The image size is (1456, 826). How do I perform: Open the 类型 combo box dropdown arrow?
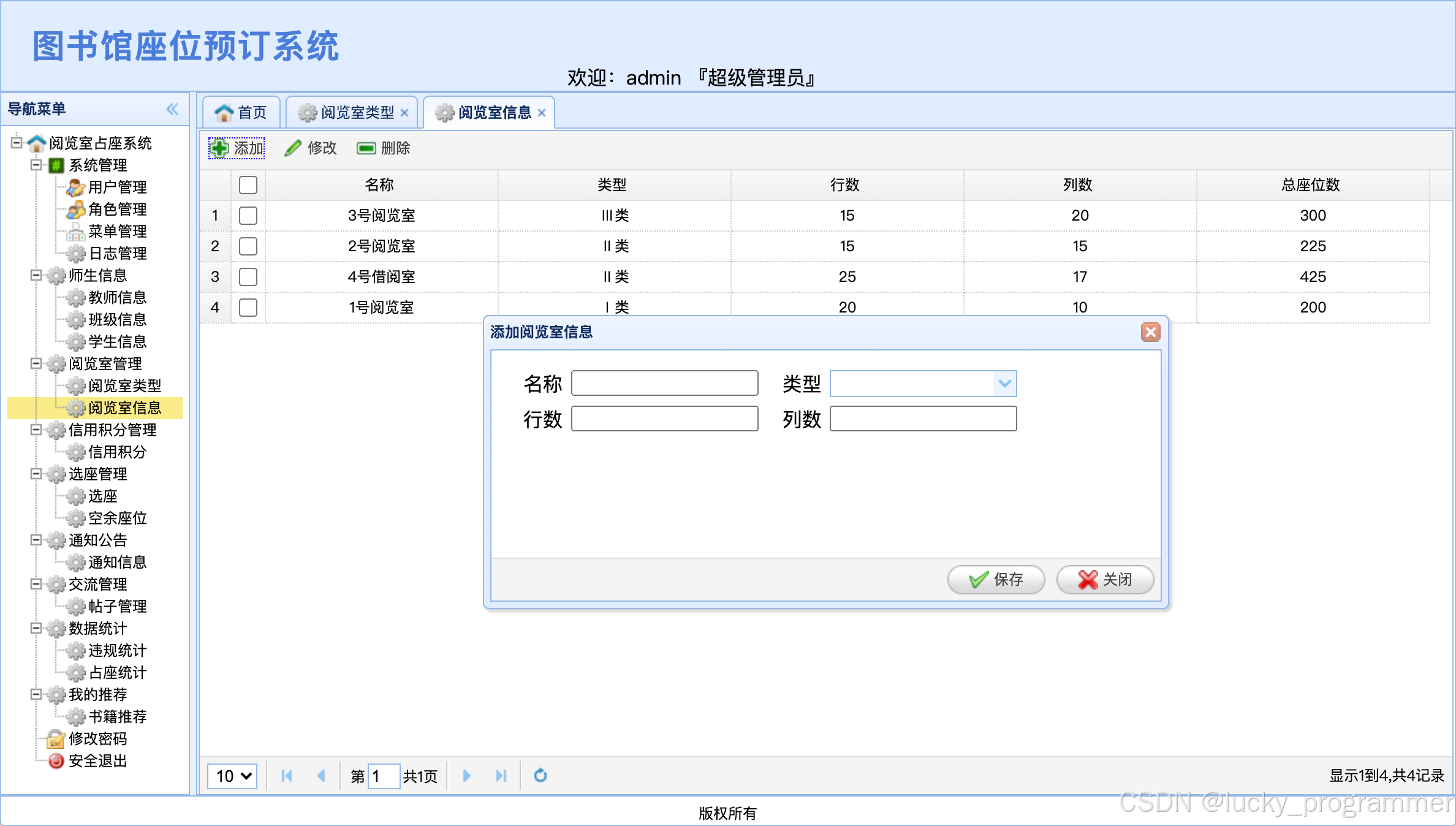(x=1004, y=384)
